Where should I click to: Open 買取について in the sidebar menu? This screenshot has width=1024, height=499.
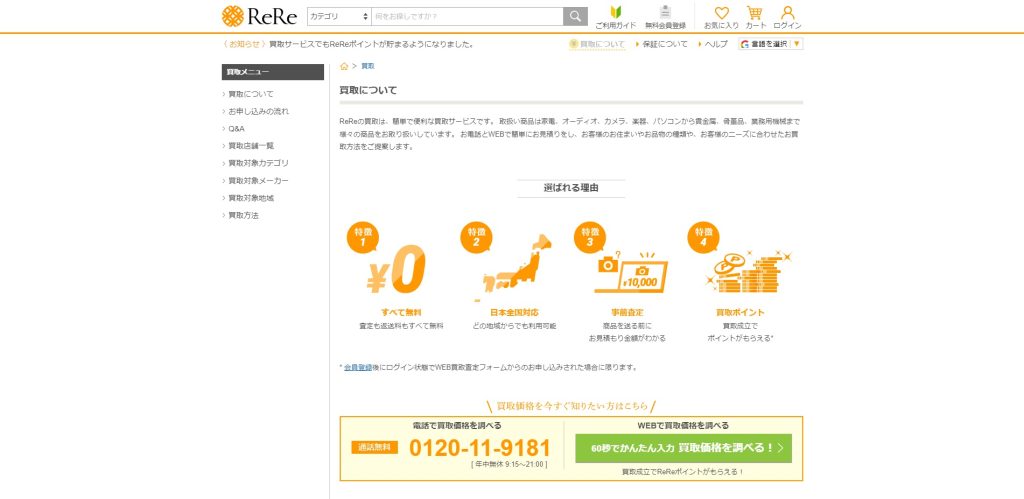[x=251, y=94]
